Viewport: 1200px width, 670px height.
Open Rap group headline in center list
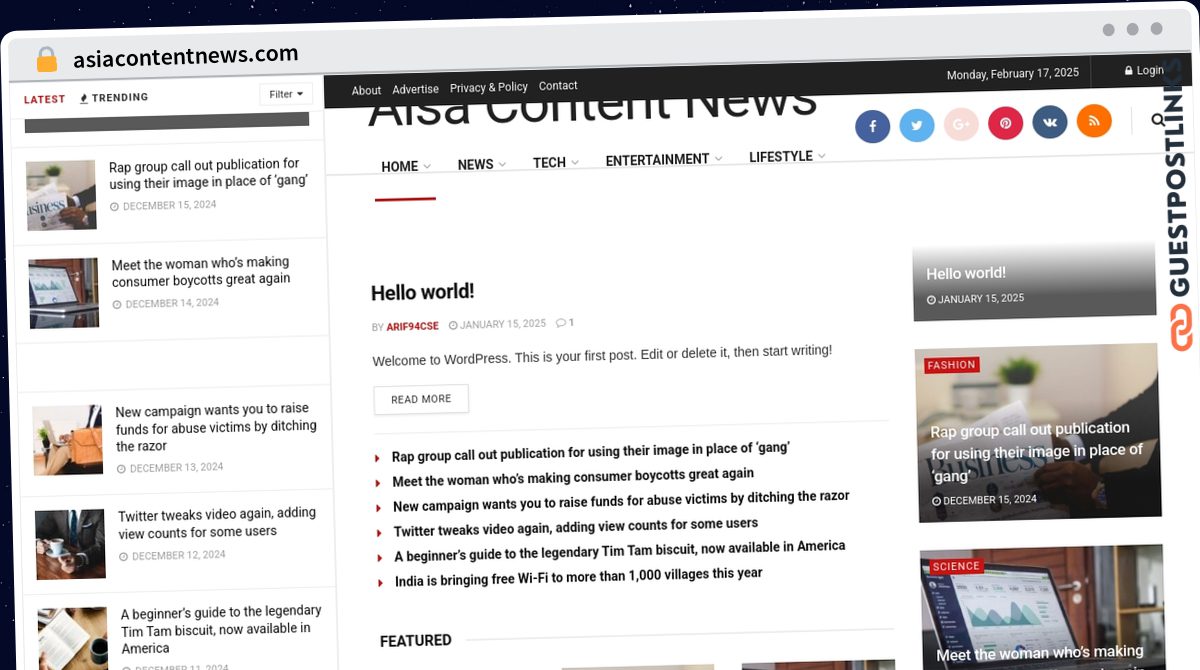[591, 451]
